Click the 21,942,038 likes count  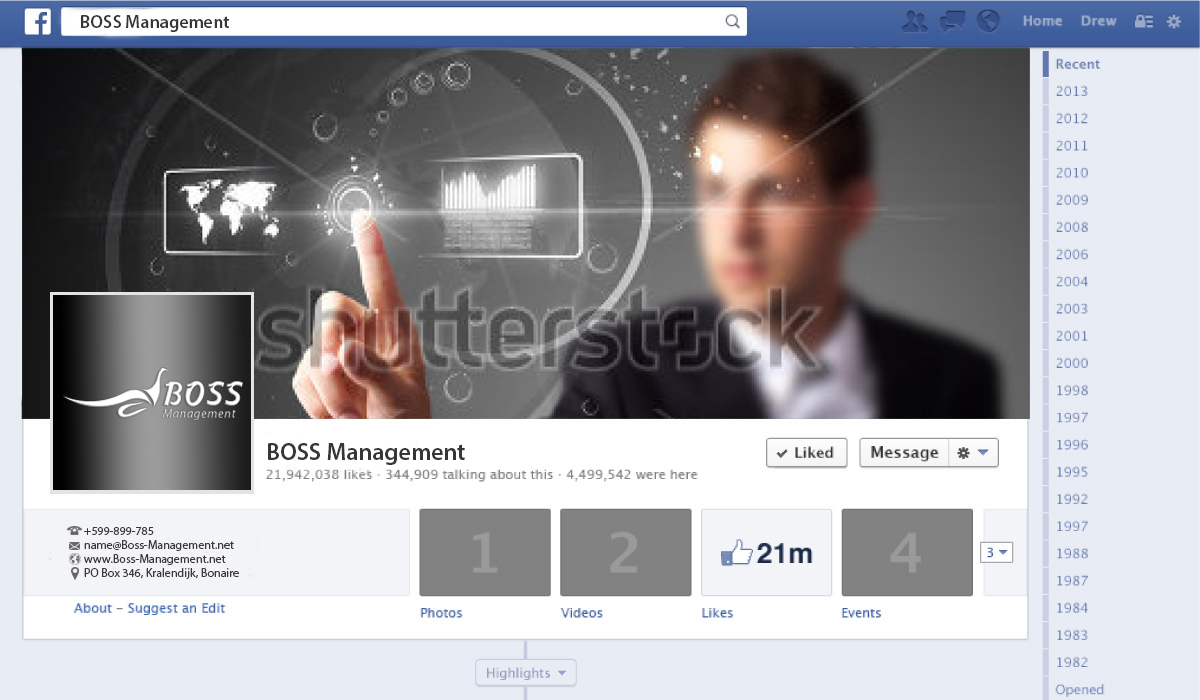[x=319, y=475]
